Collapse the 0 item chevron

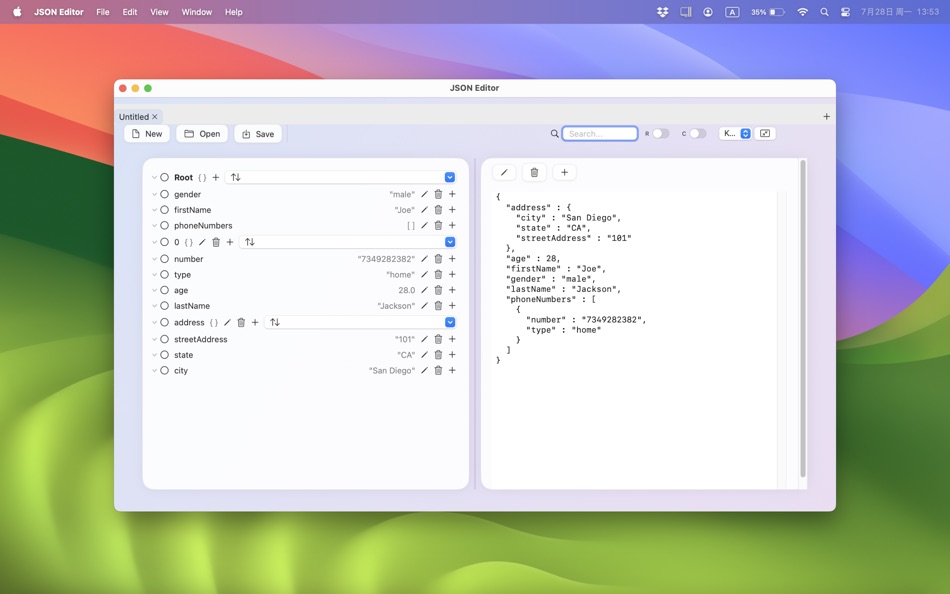154,242
